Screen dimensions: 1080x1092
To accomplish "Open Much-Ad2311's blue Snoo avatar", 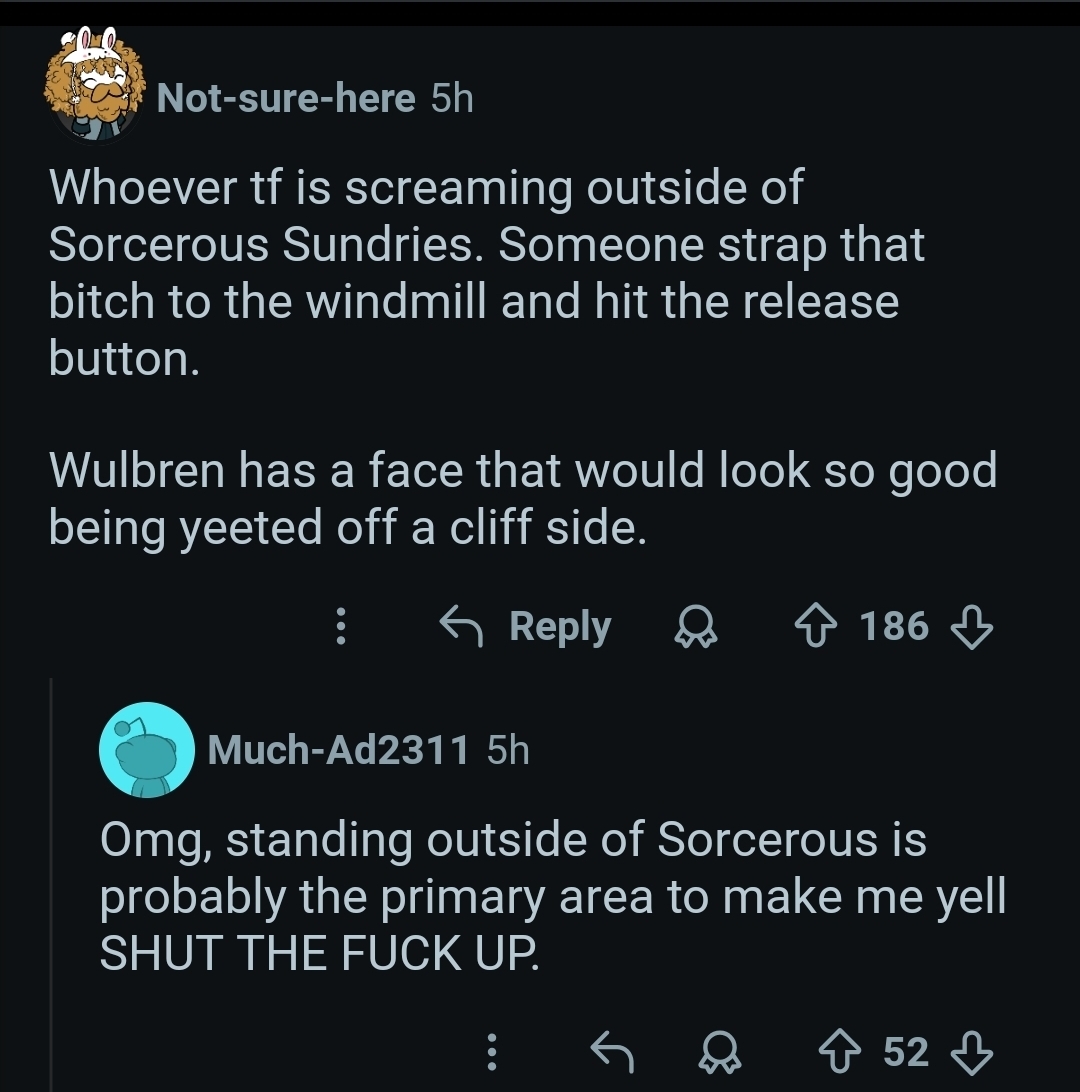I will tap(147, 750).
